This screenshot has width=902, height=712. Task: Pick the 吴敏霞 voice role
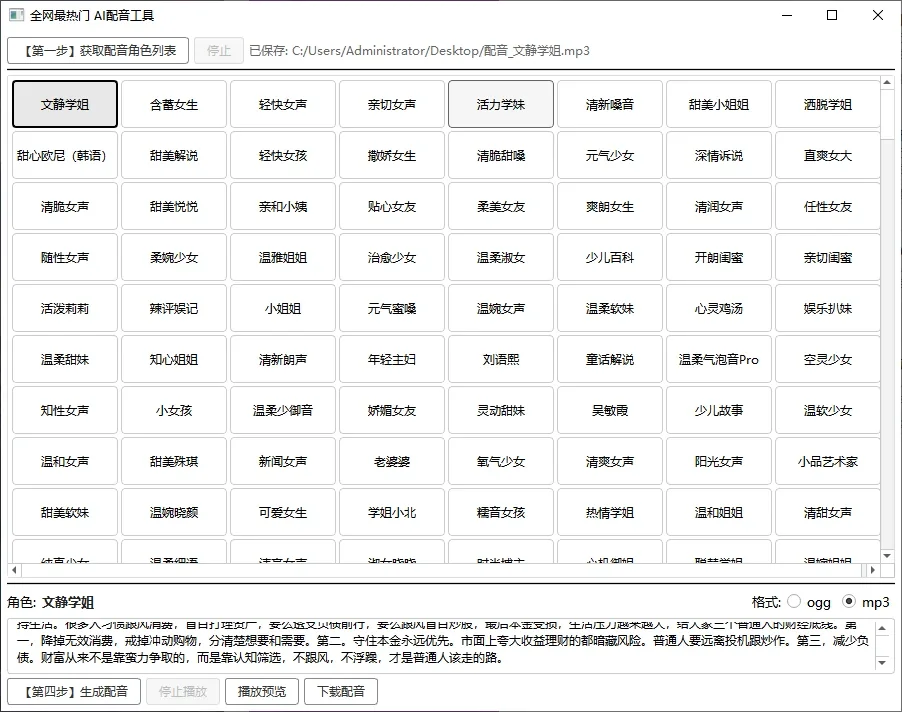[610, 410]
